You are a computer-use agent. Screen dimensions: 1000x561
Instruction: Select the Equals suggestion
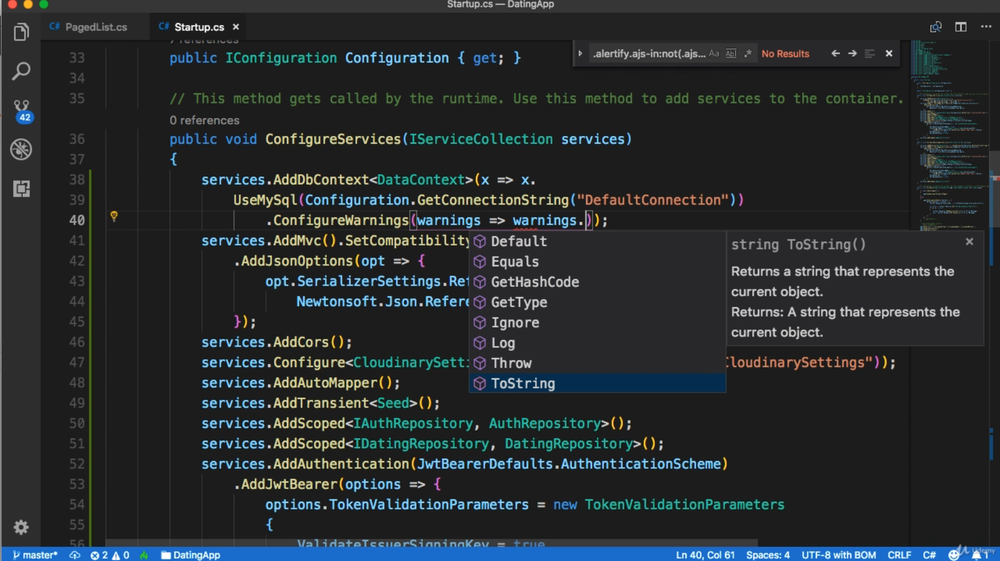598,261
